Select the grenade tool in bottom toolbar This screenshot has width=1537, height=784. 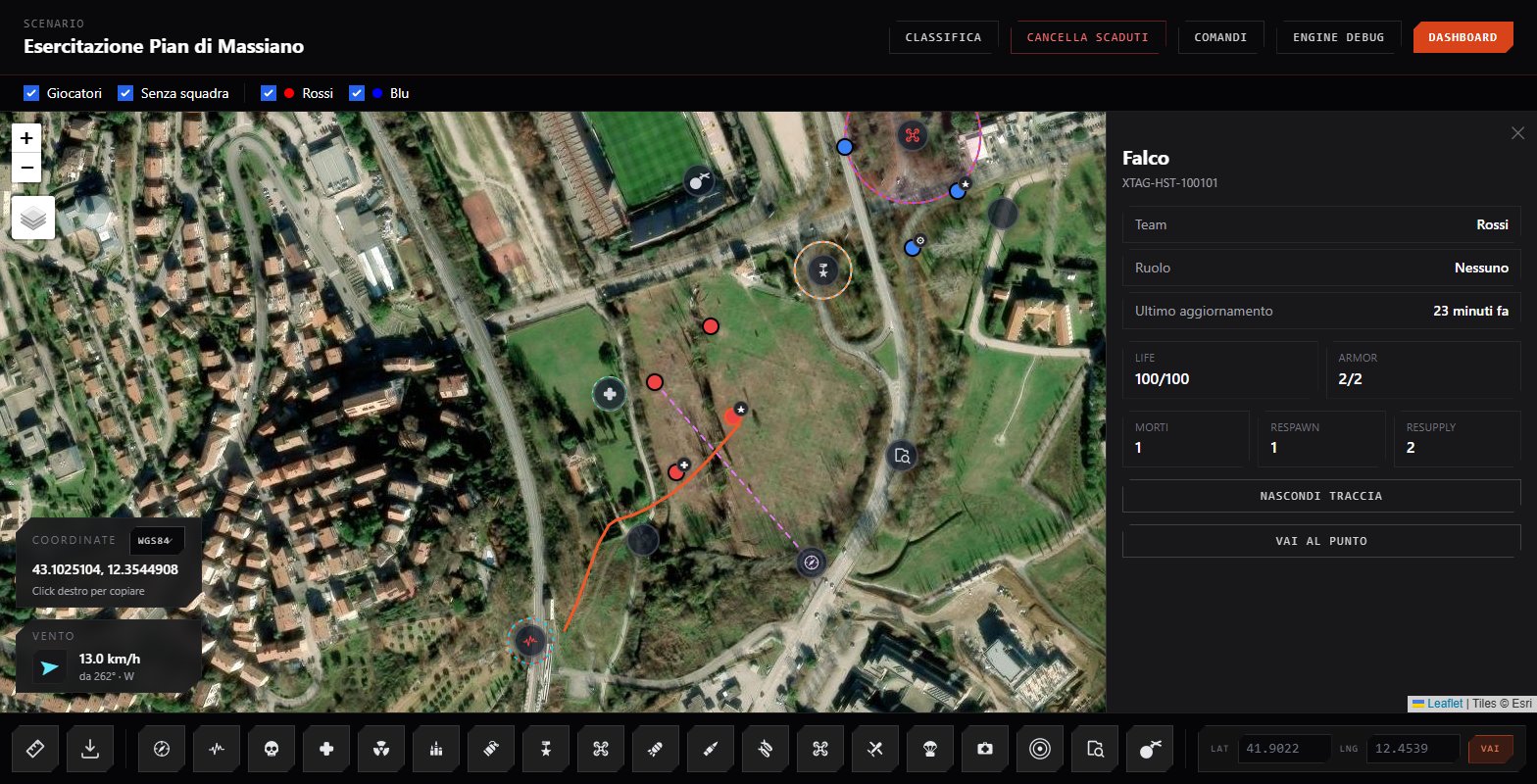coord(492,750)
